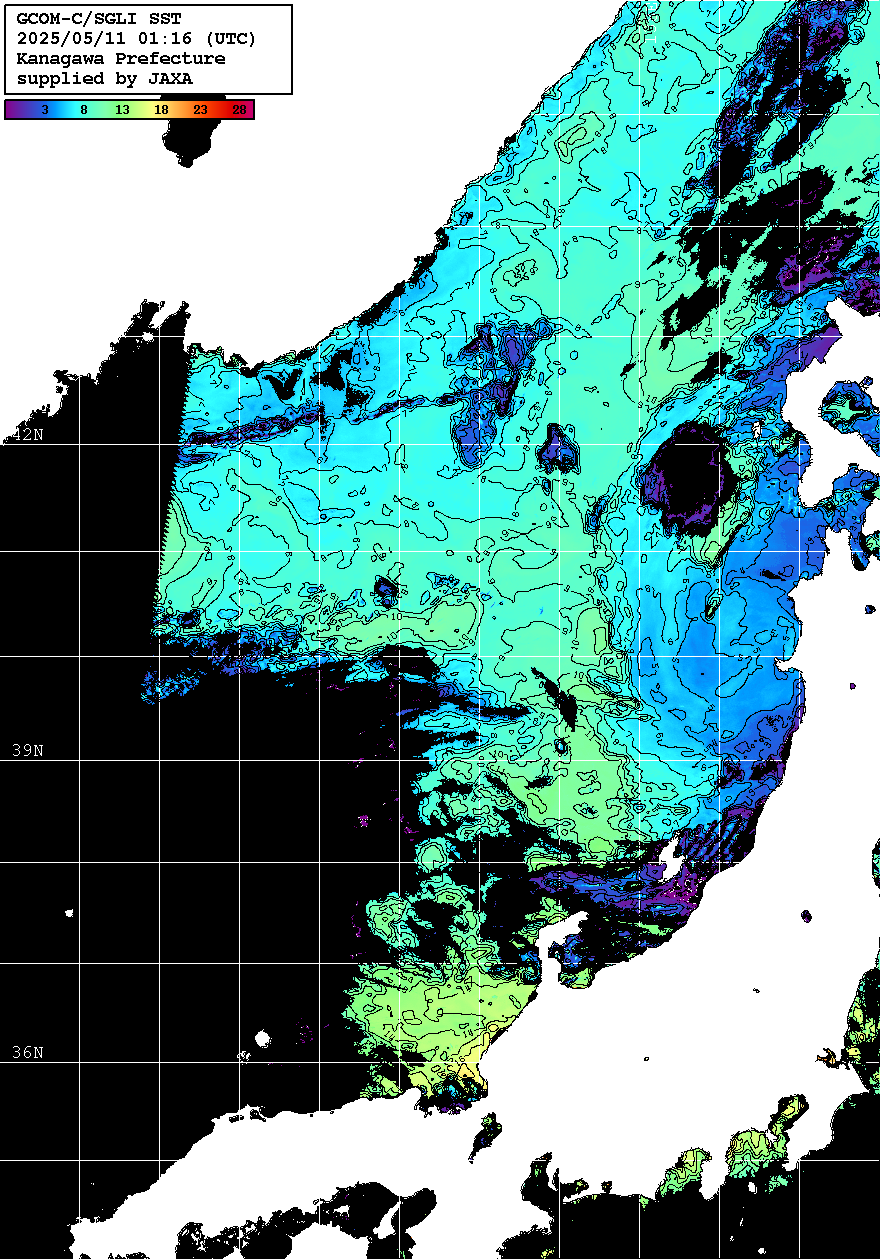Pick the "3" value on the color scale
This screenshot has height=1259, width=880.
[x=45, y=110]
